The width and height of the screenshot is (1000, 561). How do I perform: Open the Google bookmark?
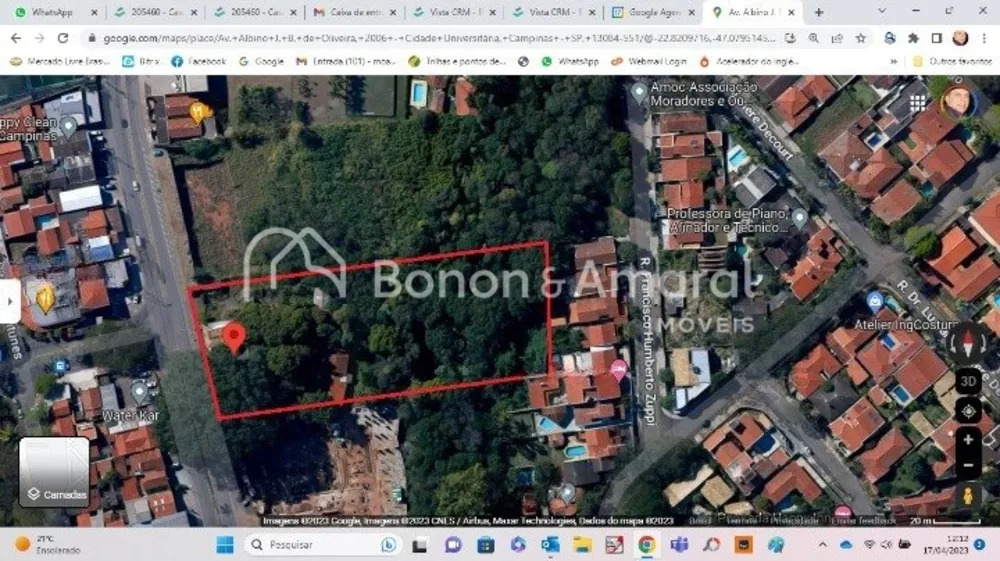pos(261,61)
